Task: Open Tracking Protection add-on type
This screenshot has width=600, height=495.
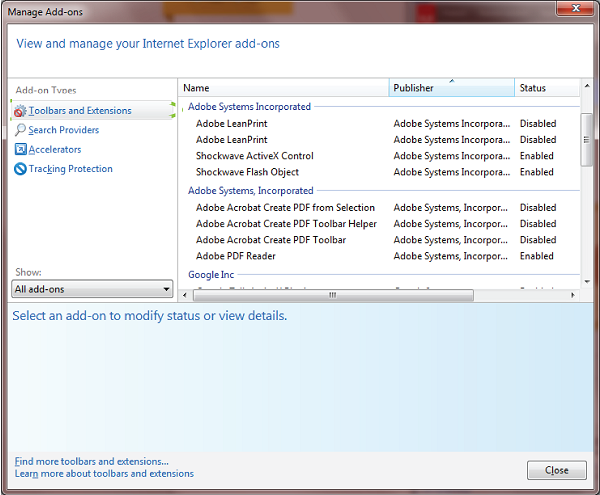Action: pos(71,169)
